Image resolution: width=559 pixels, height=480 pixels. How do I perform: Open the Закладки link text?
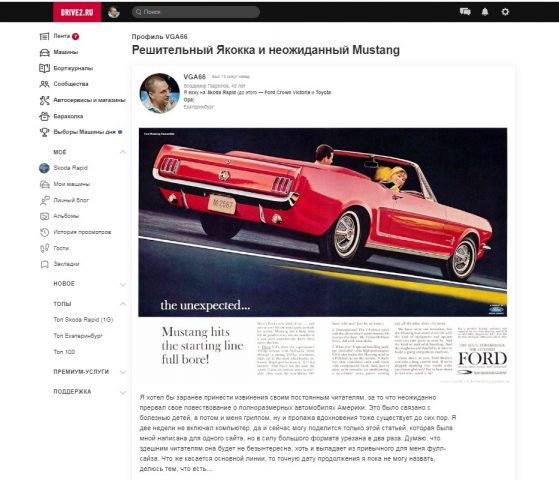click(x=66, y=264)
